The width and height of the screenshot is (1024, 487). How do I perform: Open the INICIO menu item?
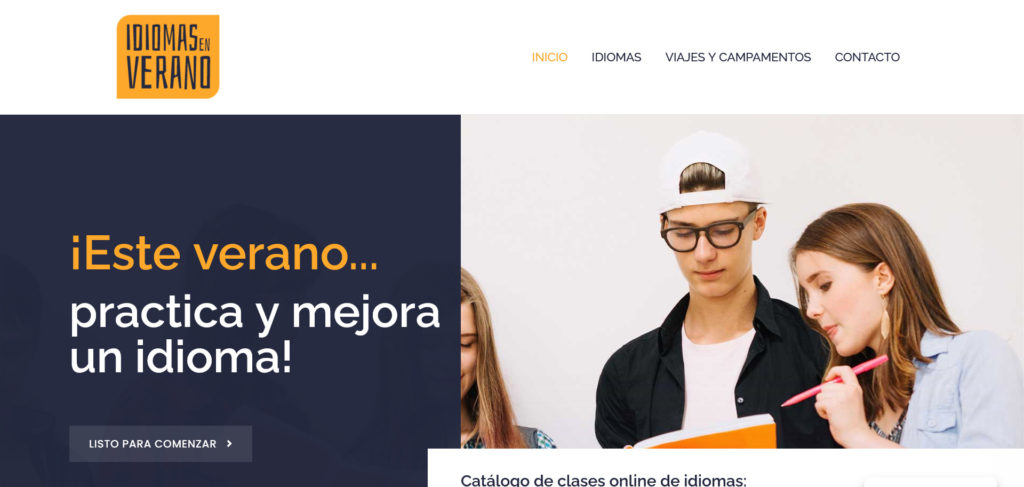point(549,57)
